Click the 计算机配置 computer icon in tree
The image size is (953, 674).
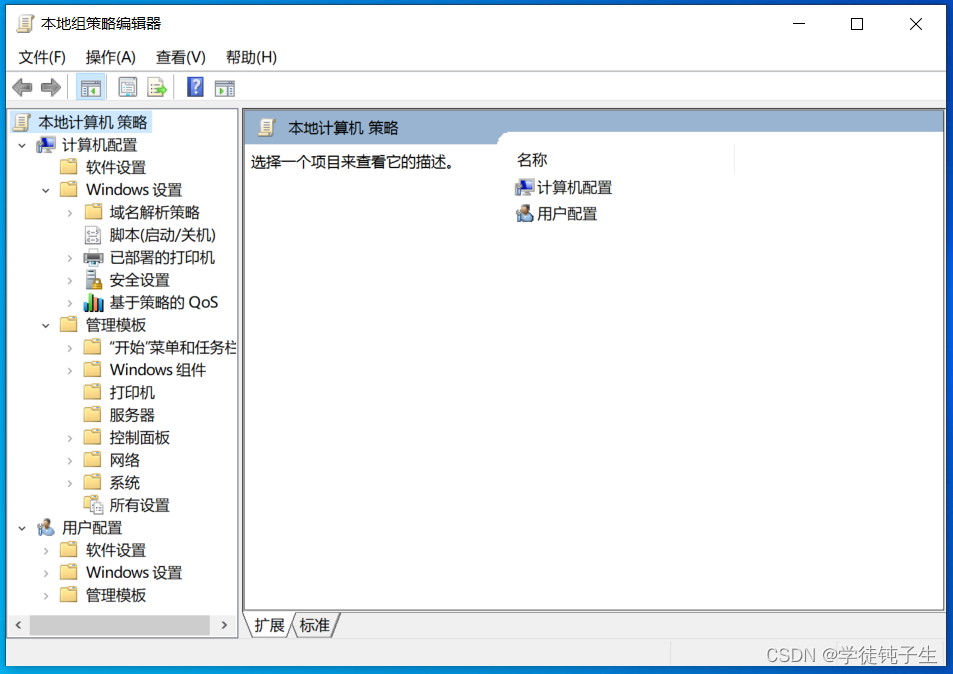coord(46,145)
